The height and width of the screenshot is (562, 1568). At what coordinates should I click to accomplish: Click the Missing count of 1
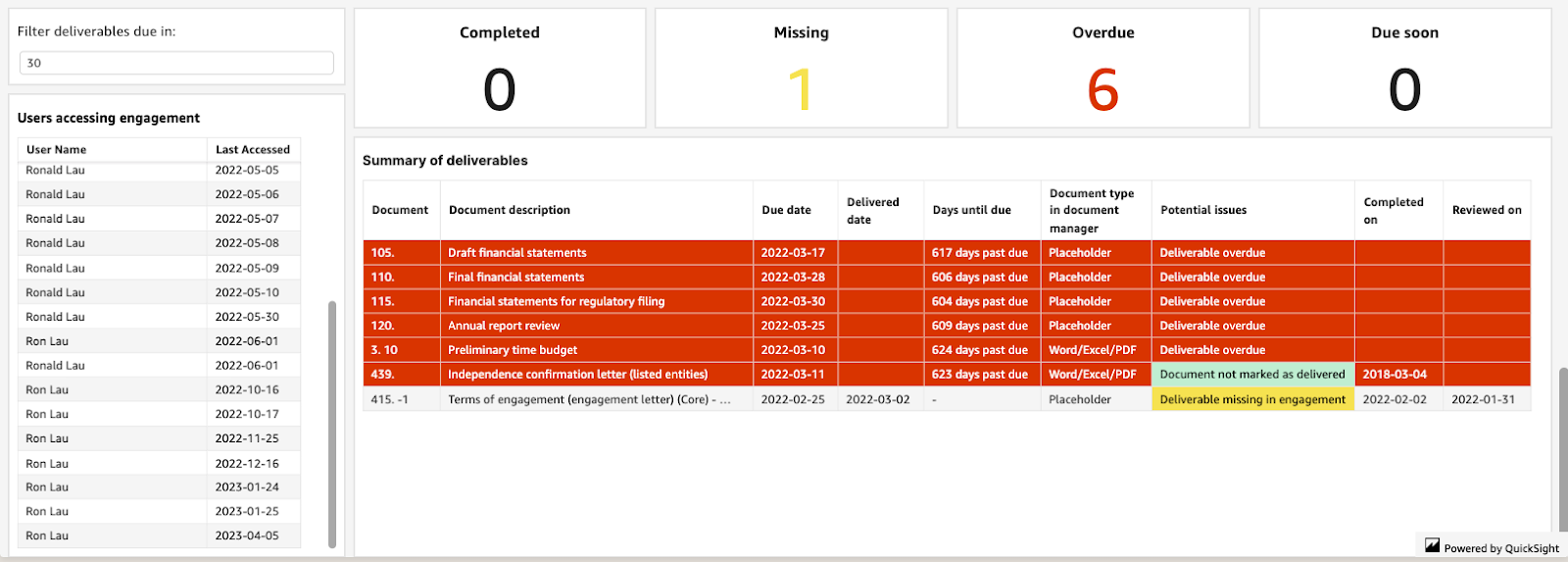point(801,90)
